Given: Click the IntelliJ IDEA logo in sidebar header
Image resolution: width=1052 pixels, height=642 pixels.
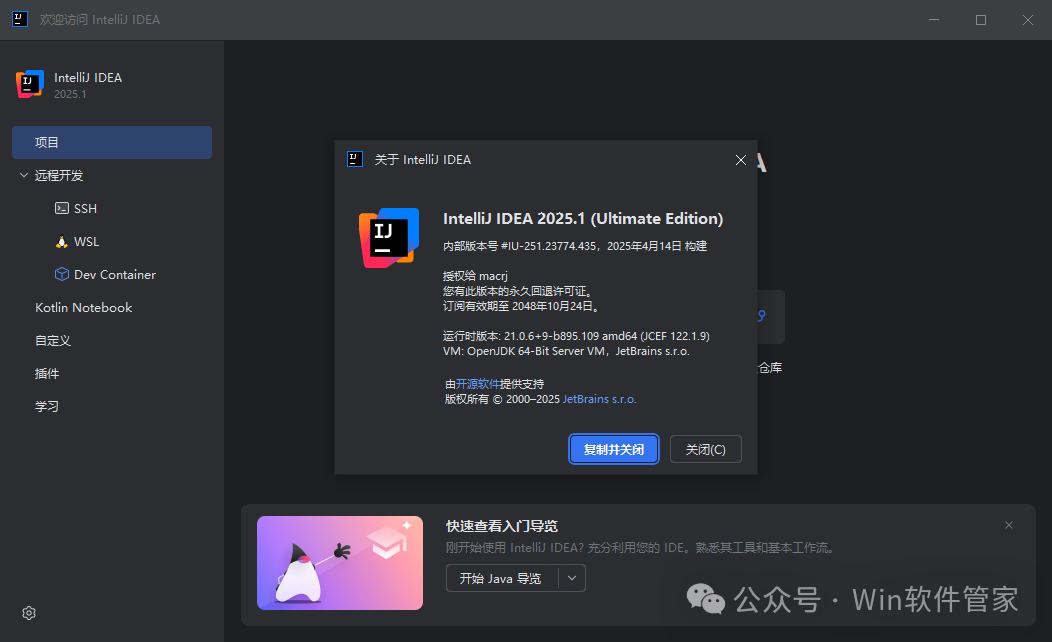Looking at the screenshot, I should click(x=30, y=84).
